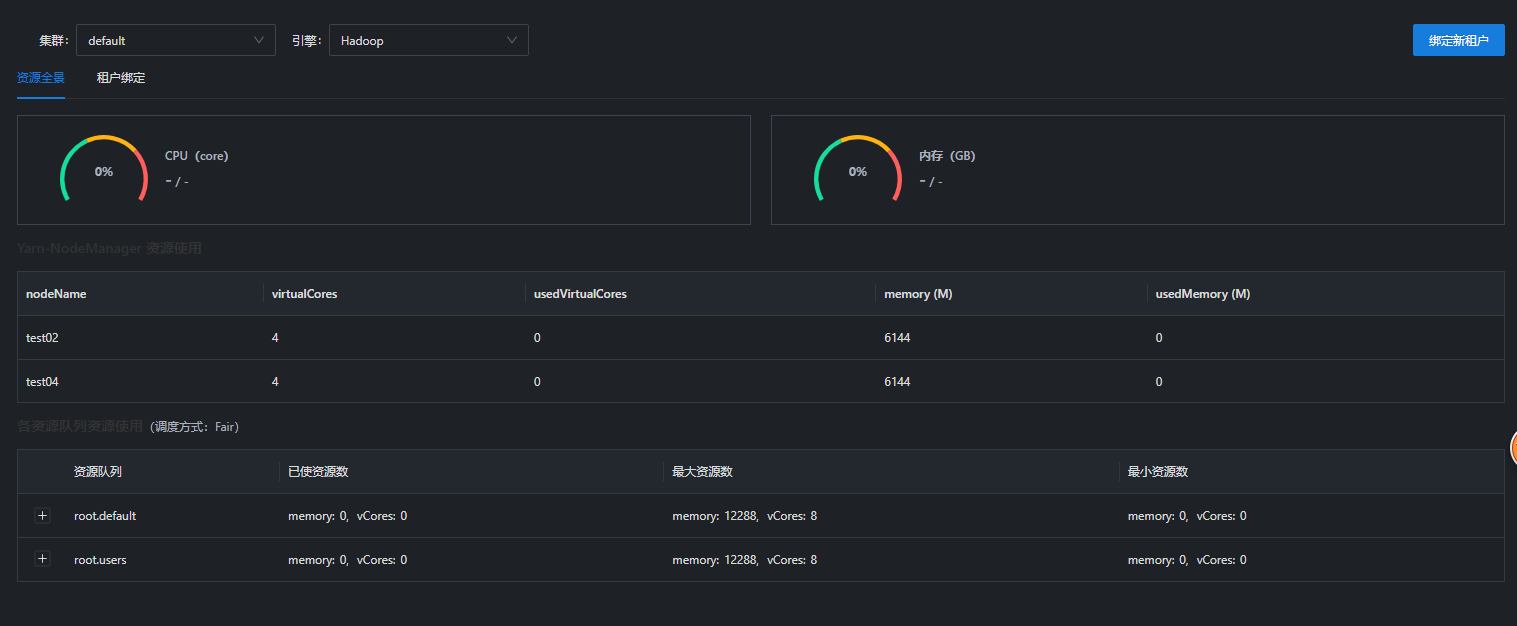Click root.default minimum resources cell
Viewport: 1517px width, 626px height.
[x=1187, y=516]
